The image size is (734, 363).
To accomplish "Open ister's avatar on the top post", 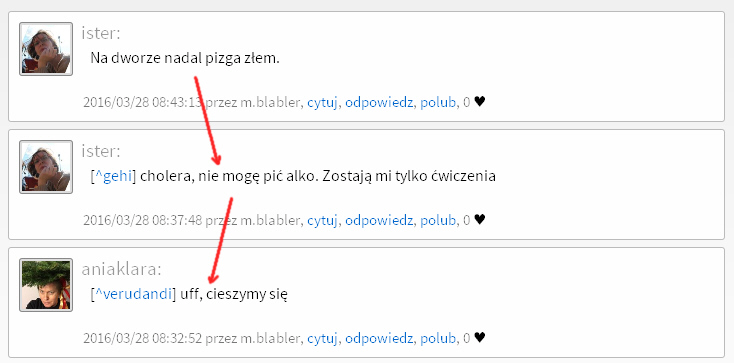I will click(46, 49).
